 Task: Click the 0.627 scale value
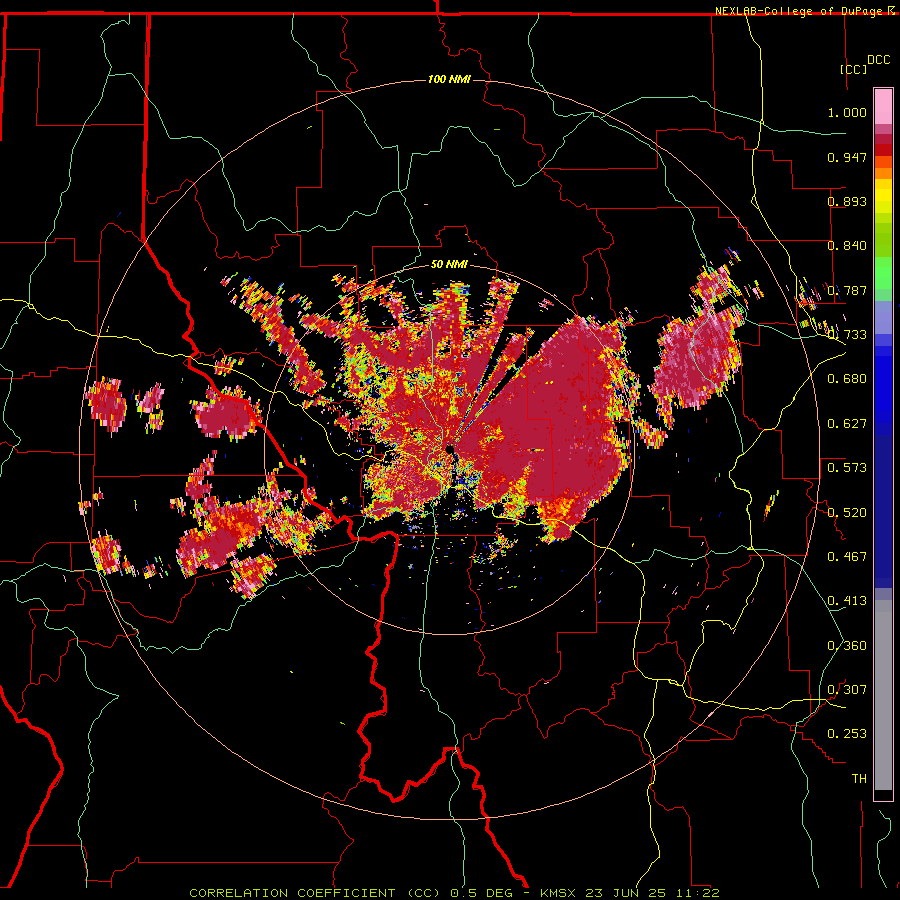(x=847, y=424)
